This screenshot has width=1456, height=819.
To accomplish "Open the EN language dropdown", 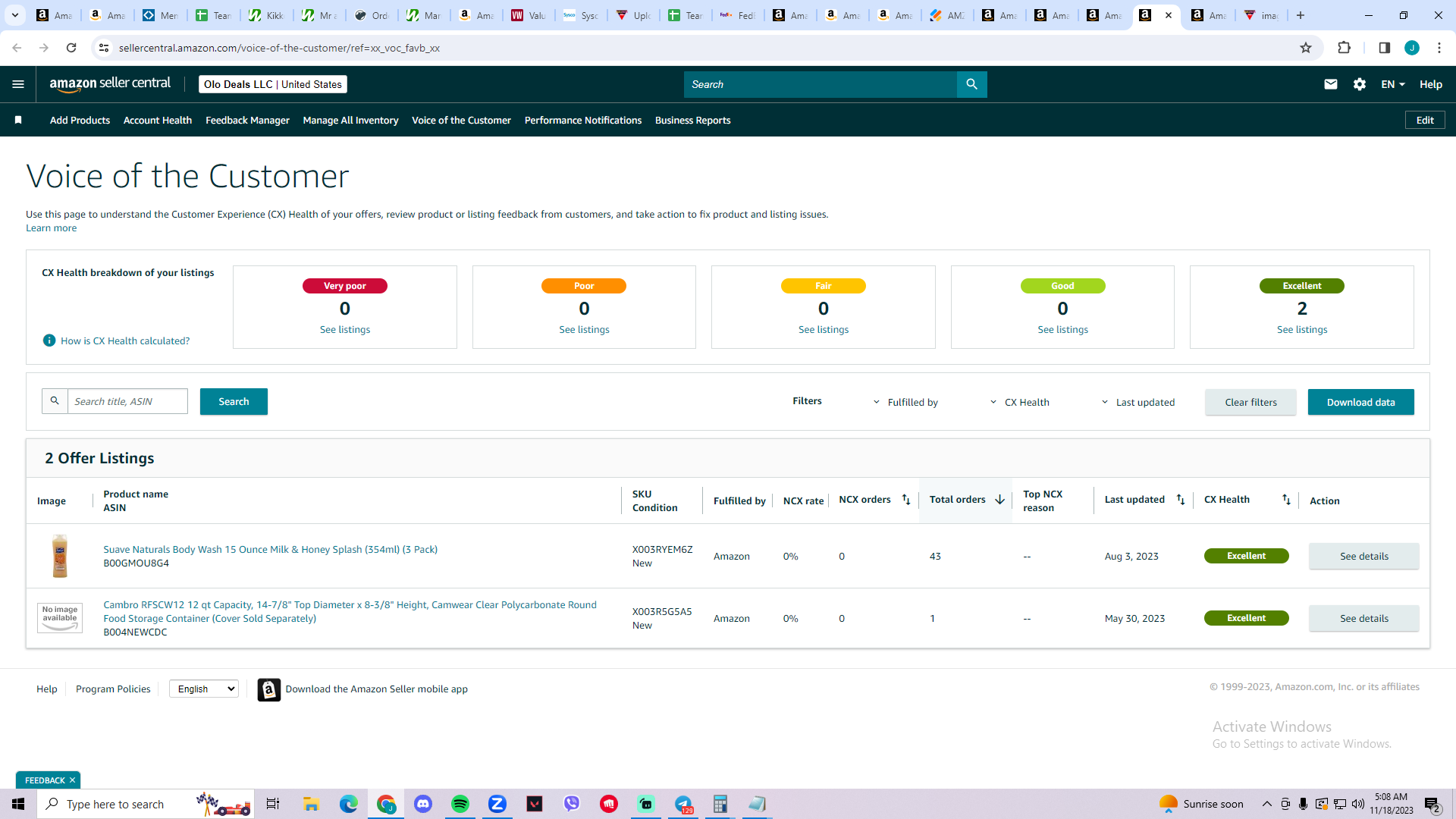I will (x=1392, y=84).
